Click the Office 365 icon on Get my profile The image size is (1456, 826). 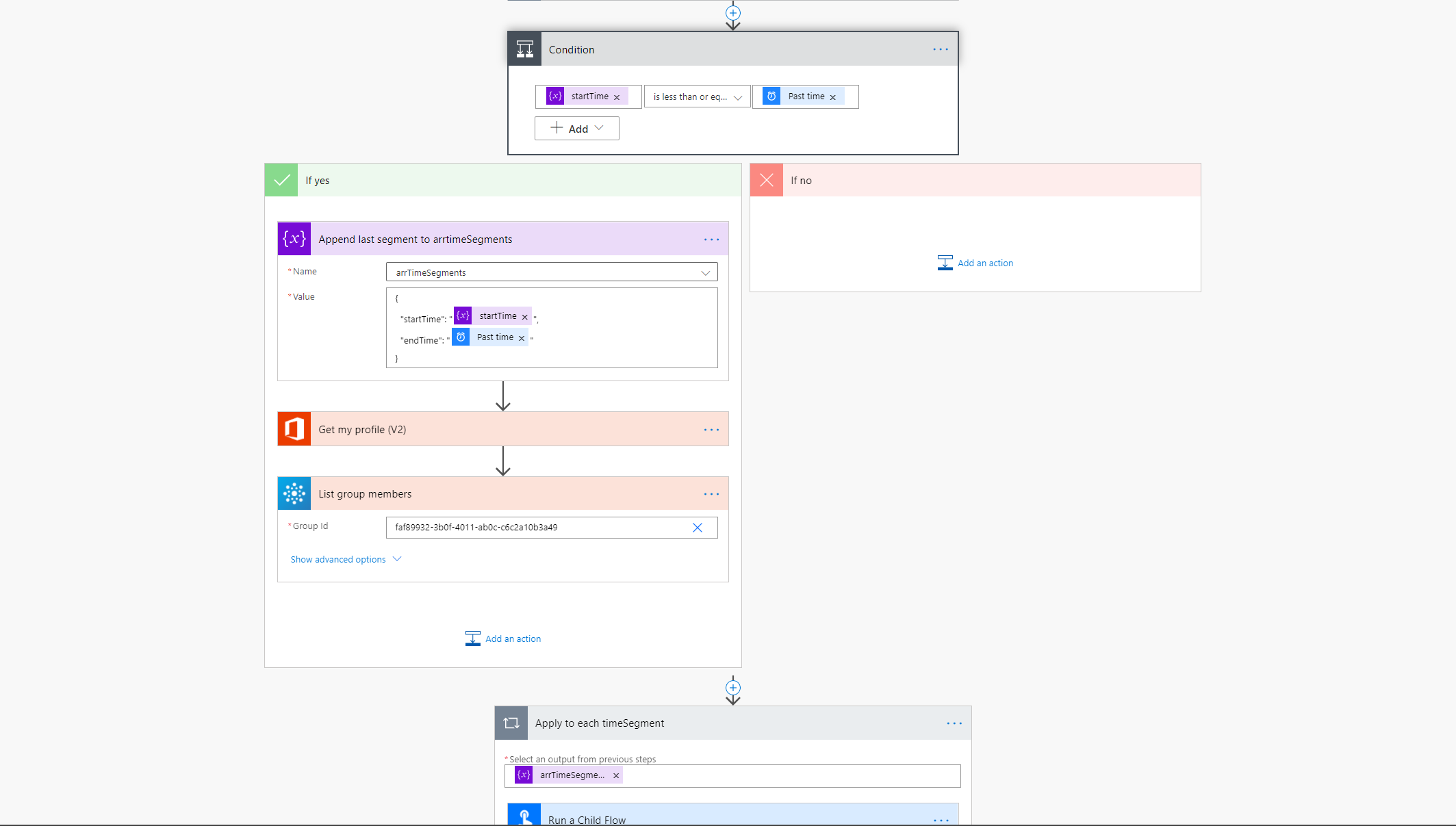click(294, 429)
